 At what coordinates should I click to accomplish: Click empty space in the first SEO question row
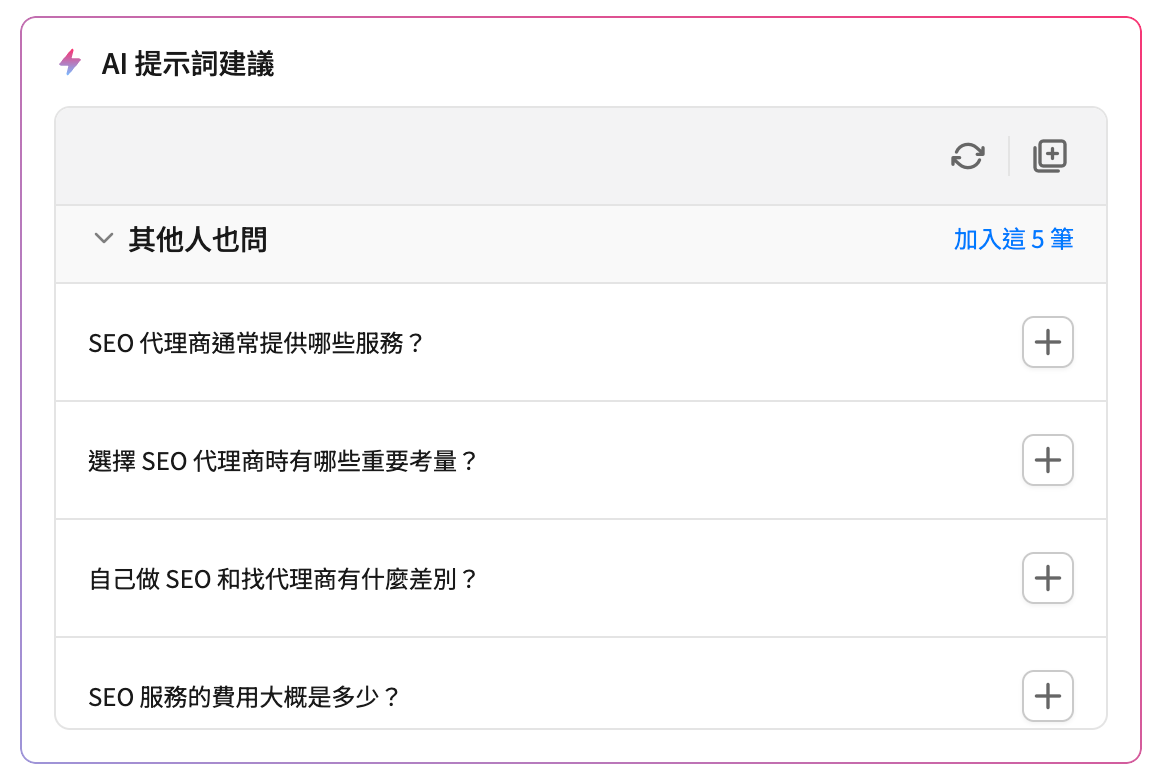(718, 342)
